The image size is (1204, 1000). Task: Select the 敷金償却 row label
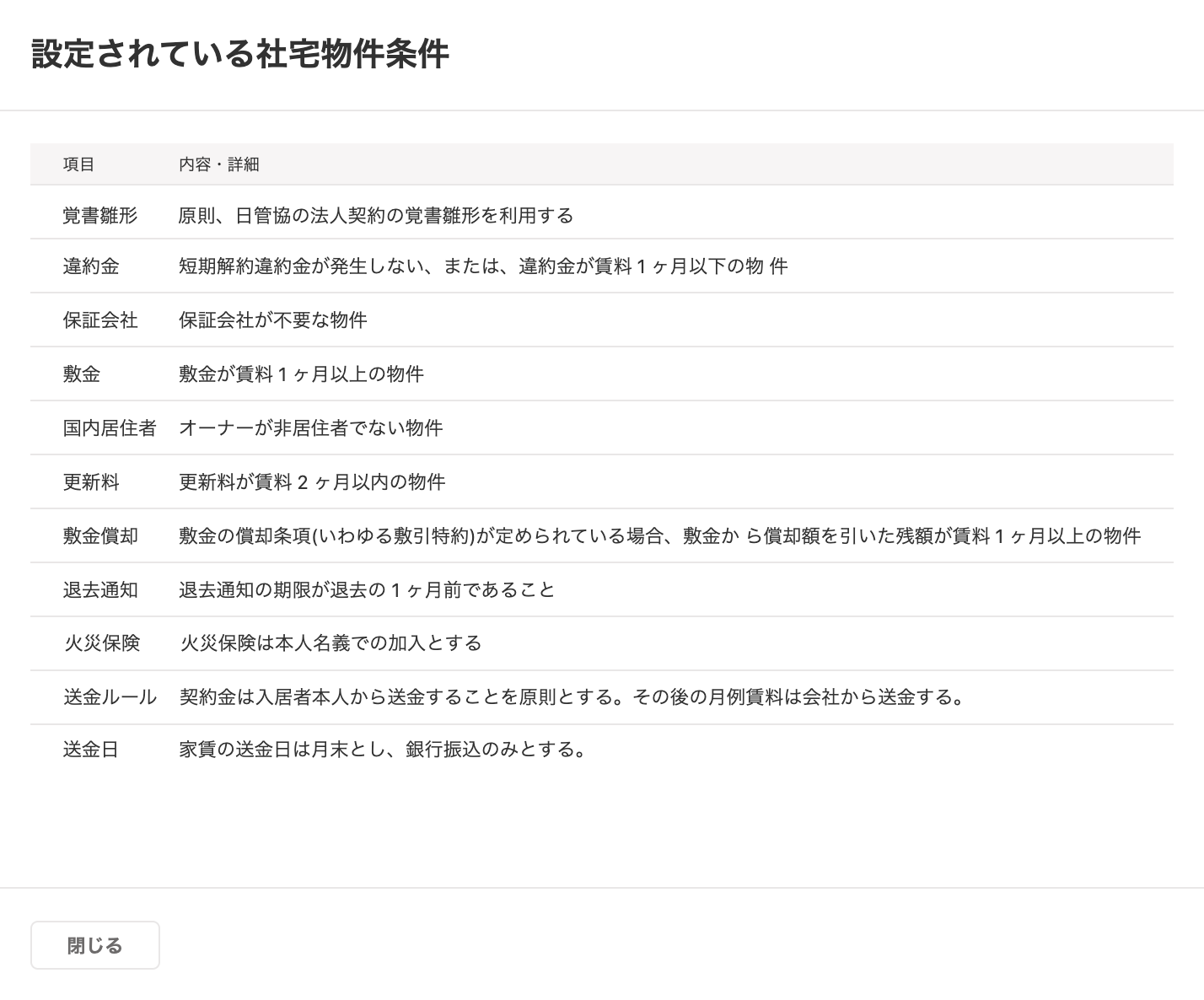coord(99,536)
